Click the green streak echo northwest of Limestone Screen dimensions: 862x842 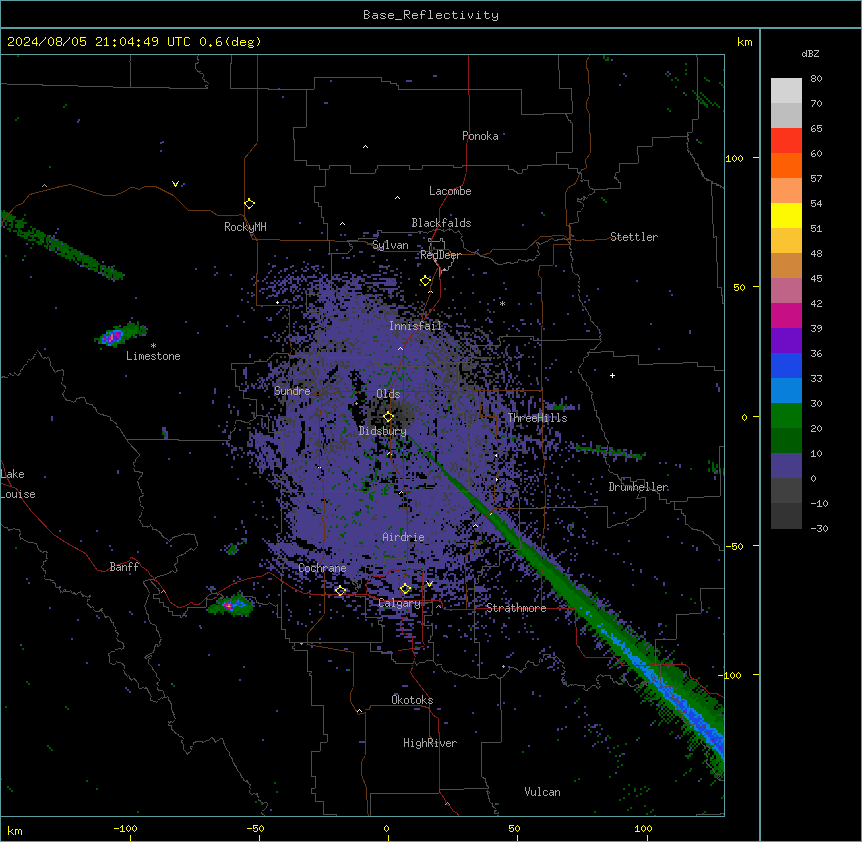click(62, 246)
